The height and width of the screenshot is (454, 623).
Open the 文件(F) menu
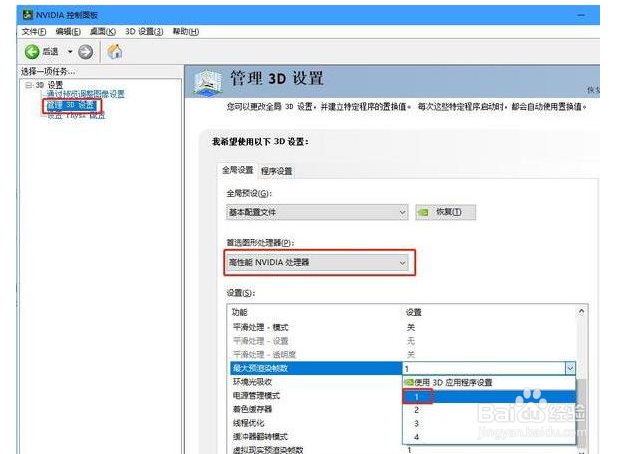(34, 32)
